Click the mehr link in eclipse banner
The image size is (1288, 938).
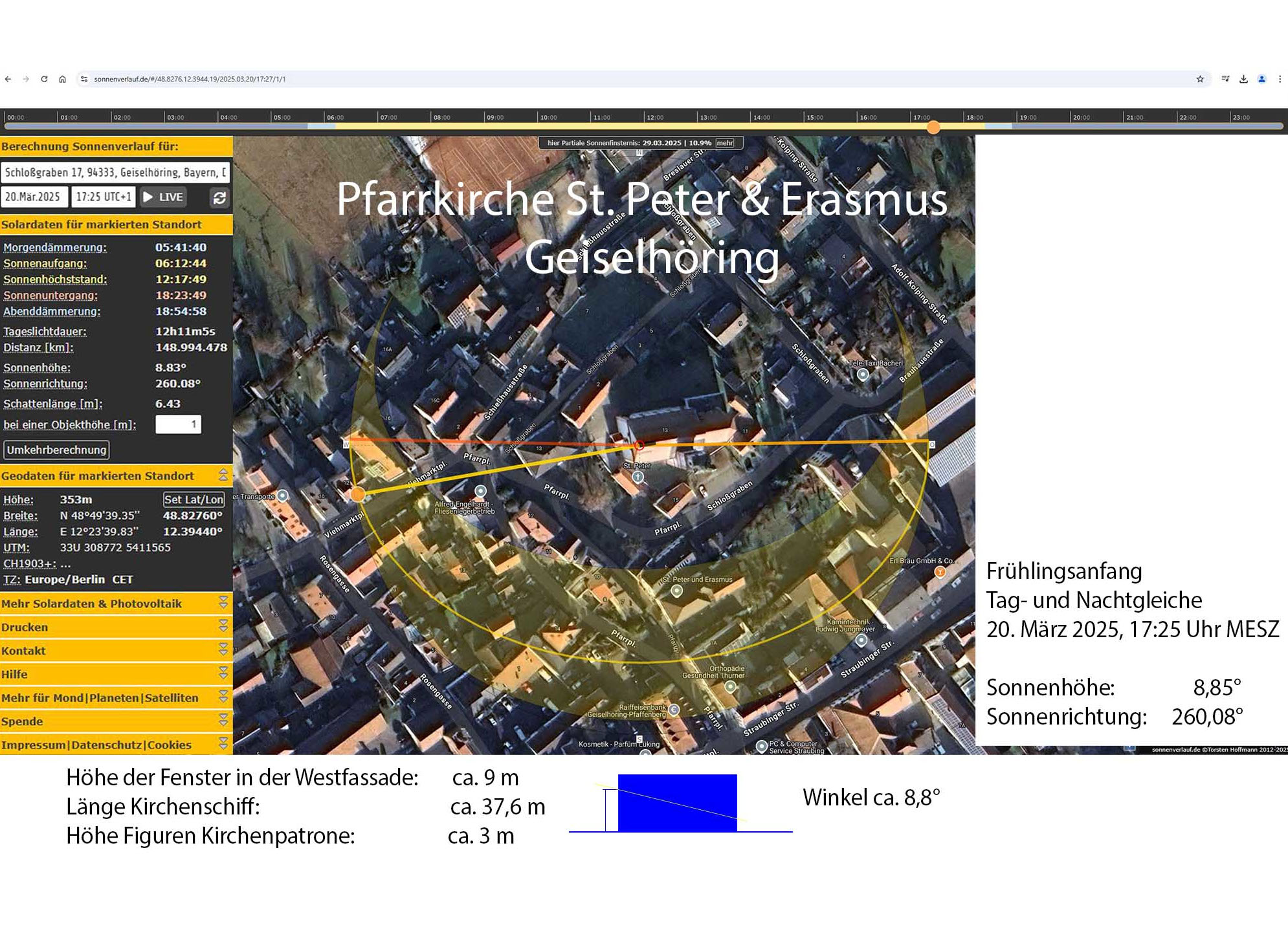[x=725, y=143]
